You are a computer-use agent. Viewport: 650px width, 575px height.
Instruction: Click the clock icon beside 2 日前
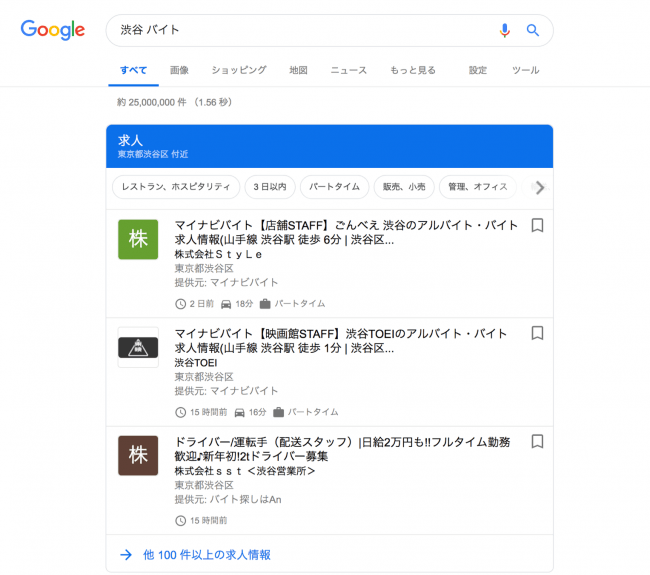click(180, 304)
